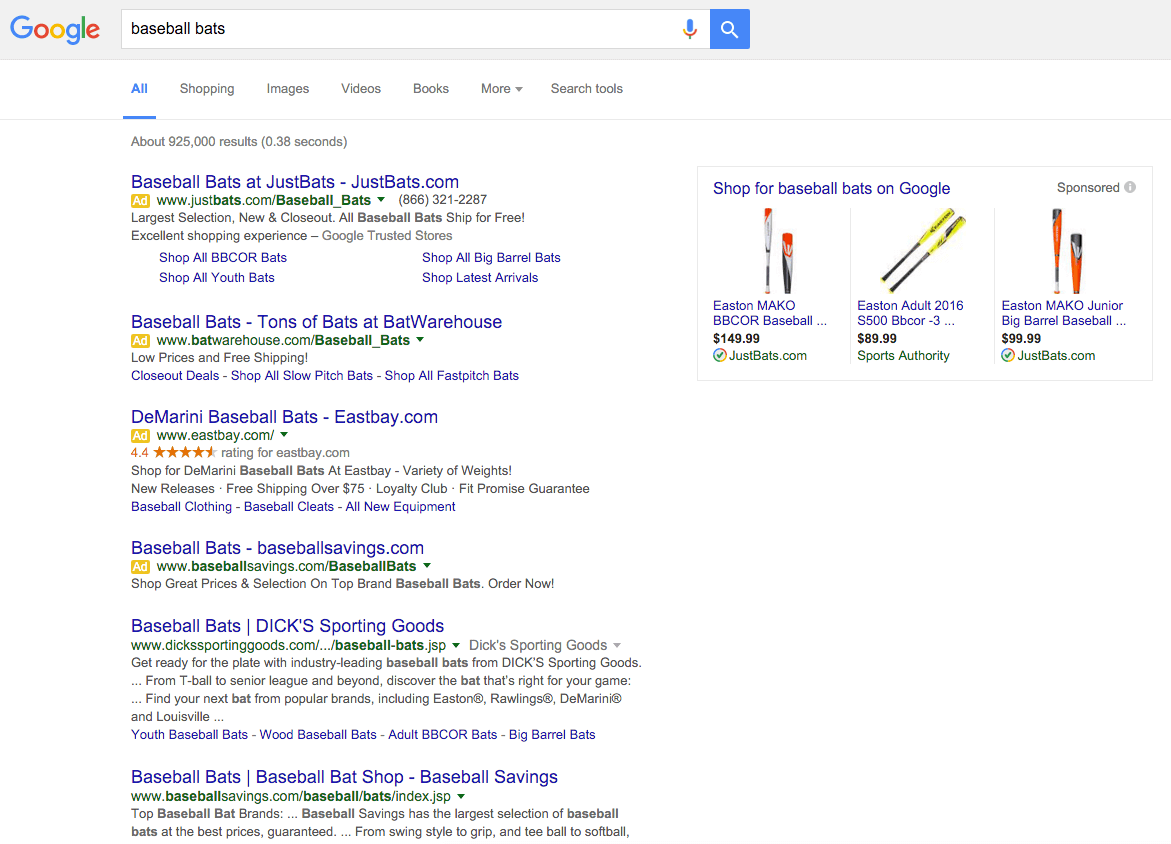Open All New Equipment sitelink
Image resolution: width=1171 pixels, height=844 pixels.
coord(400,506)
